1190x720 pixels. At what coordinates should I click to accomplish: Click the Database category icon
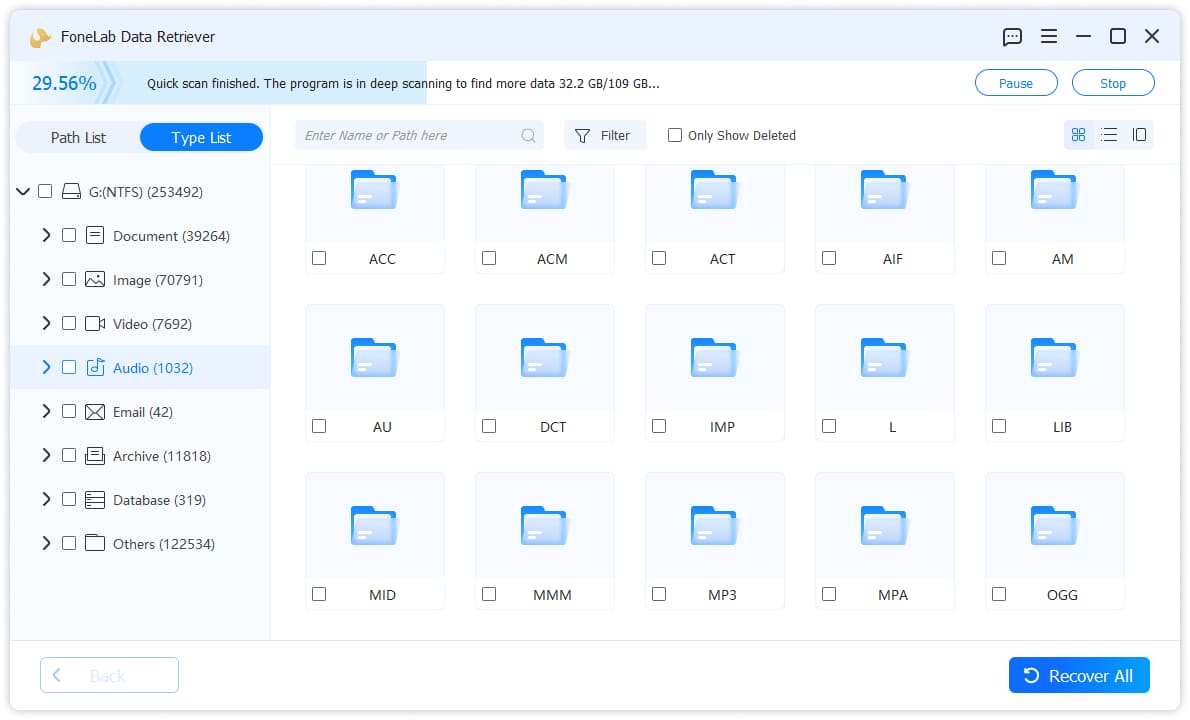95,500
